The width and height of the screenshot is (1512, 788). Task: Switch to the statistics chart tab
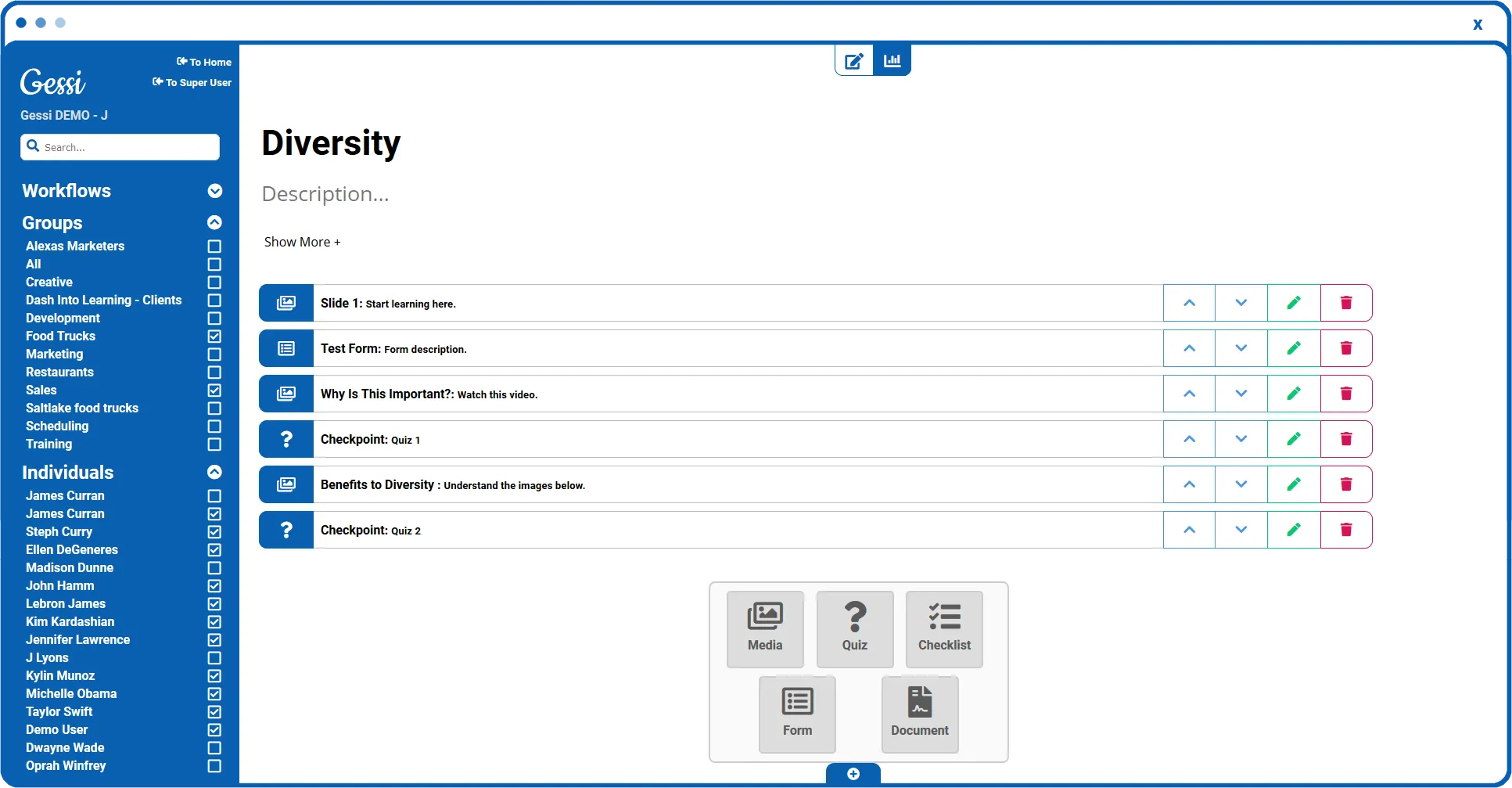pos(892,60)
